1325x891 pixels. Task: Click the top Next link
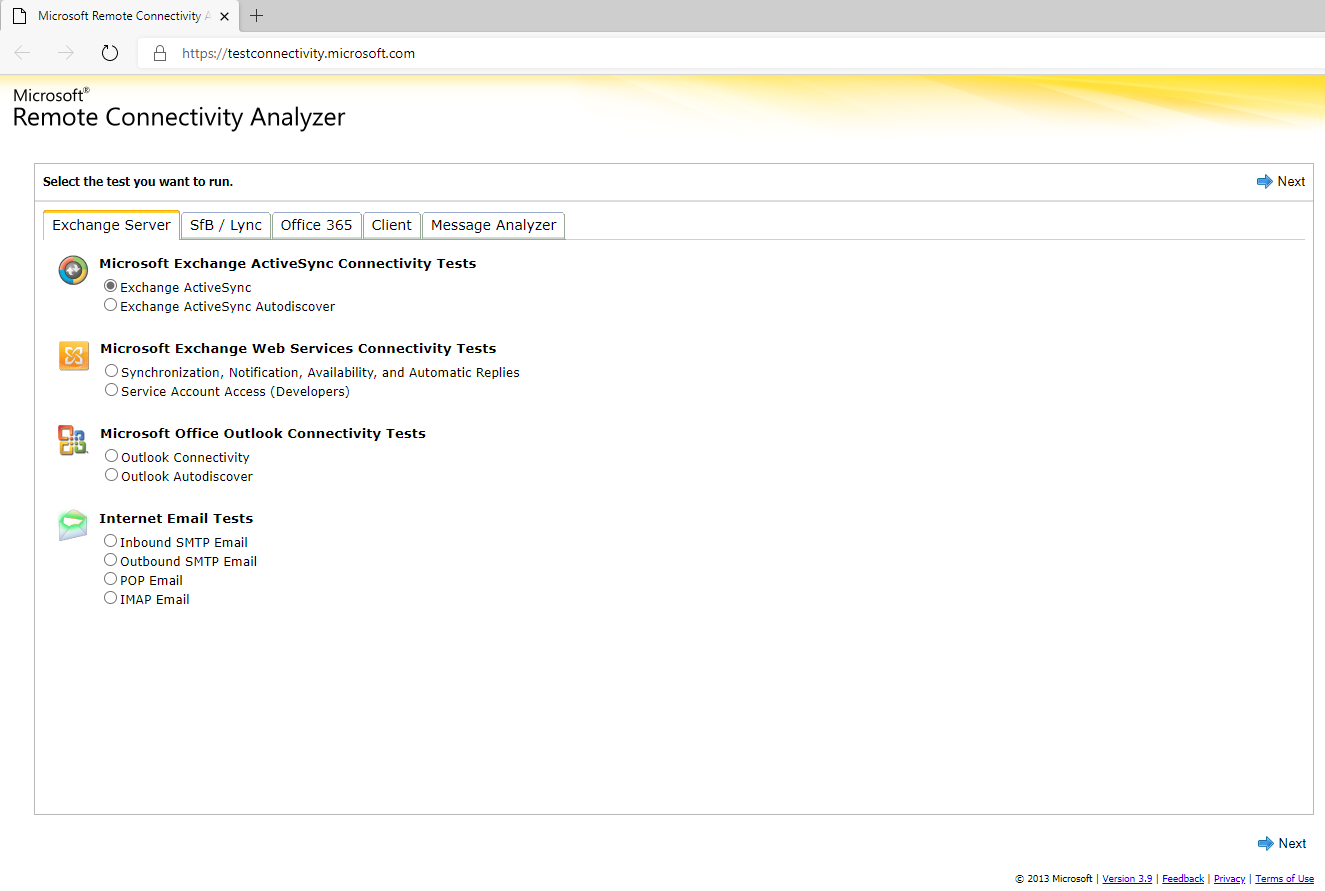click(x=1291, y=182)
